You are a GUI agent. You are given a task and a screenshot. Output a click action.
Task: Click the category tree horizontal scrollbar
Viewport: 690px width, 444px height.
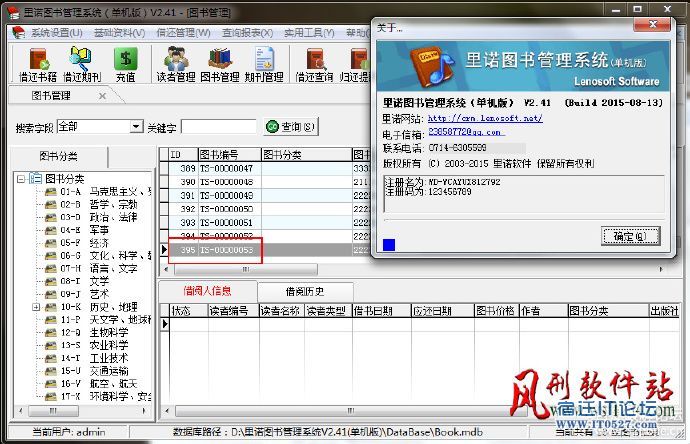[x=53, y=411]
